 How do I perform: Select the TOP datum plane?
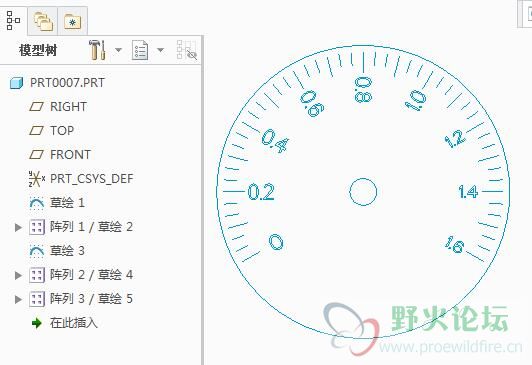pyautogui.click(x=62, y=131)
